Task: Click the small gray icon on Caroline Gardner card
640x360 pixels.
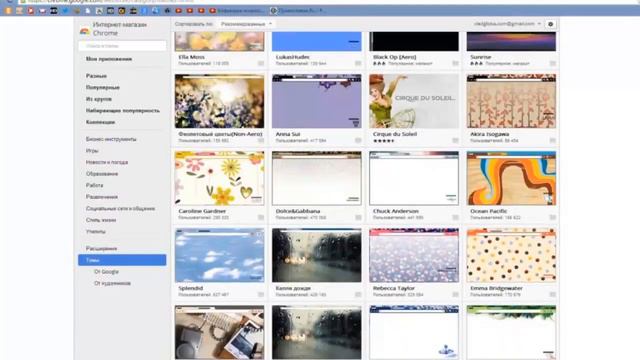Action: tap(260, 218)
